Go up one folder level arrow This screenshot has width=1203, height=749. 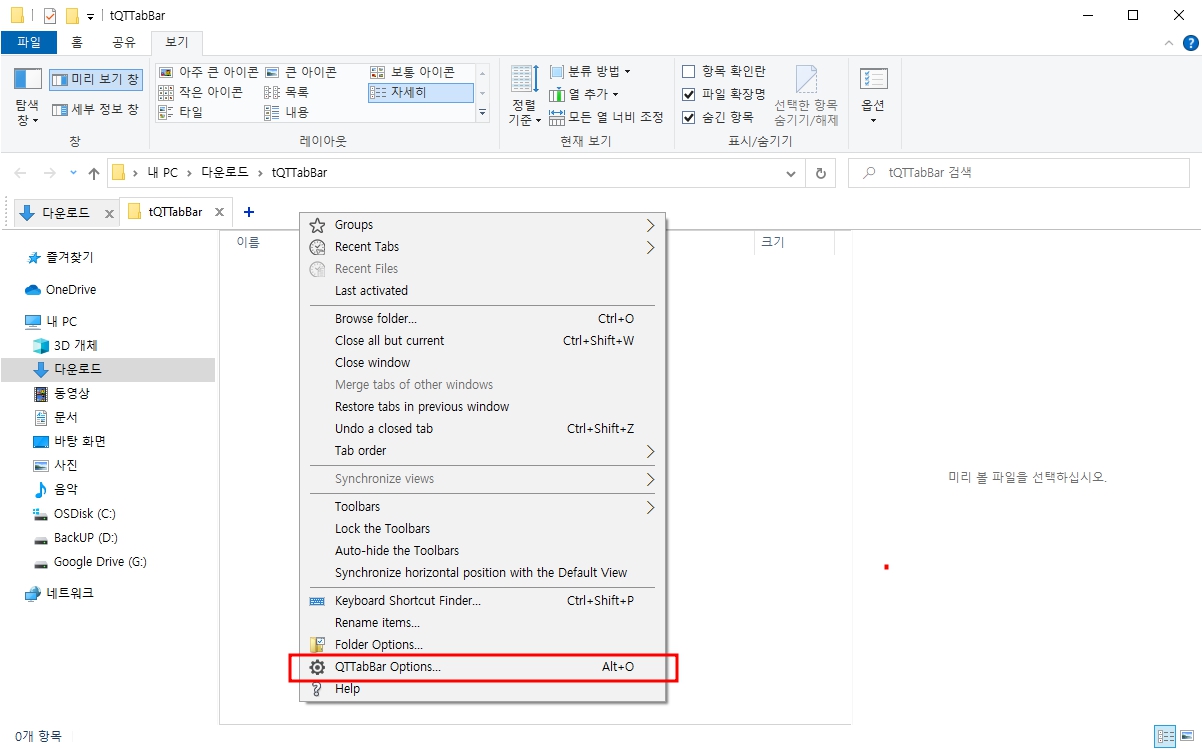(94, 173)
